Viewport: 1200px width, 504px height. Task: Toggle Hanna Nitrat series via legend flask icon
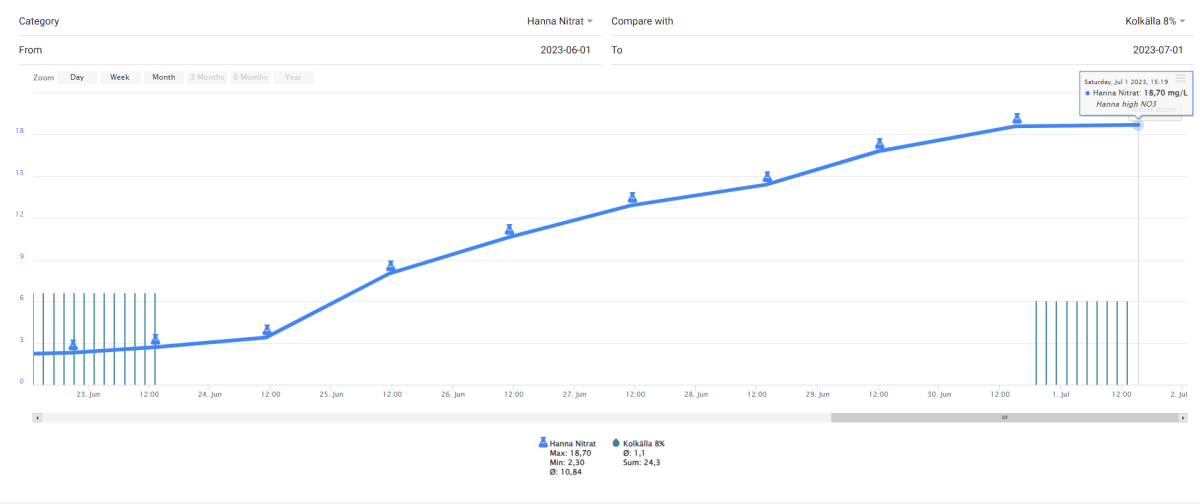tap(543, 442)
